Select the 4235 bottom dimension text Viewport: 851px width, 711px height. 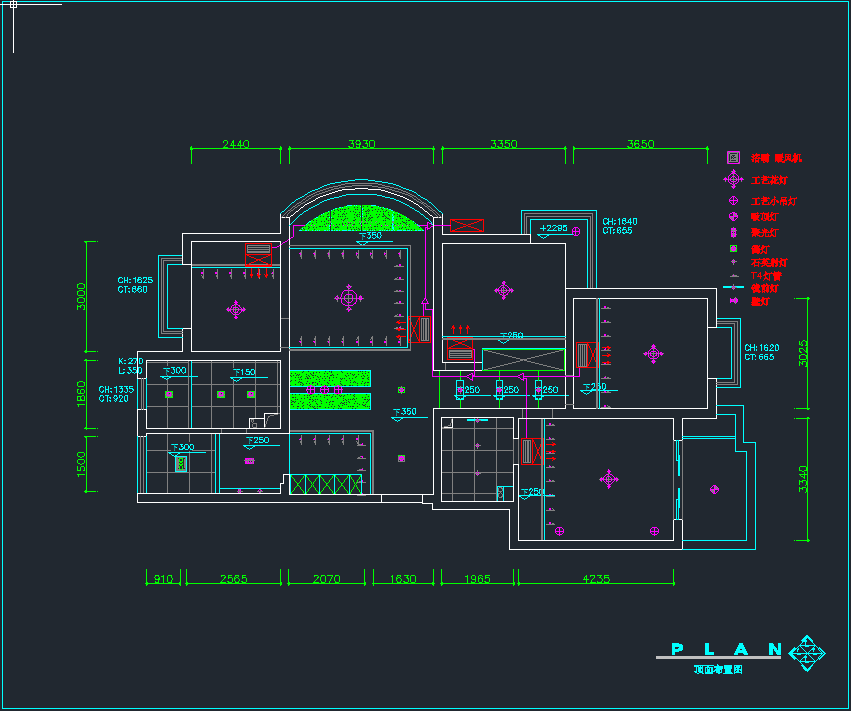pos(594,579)
